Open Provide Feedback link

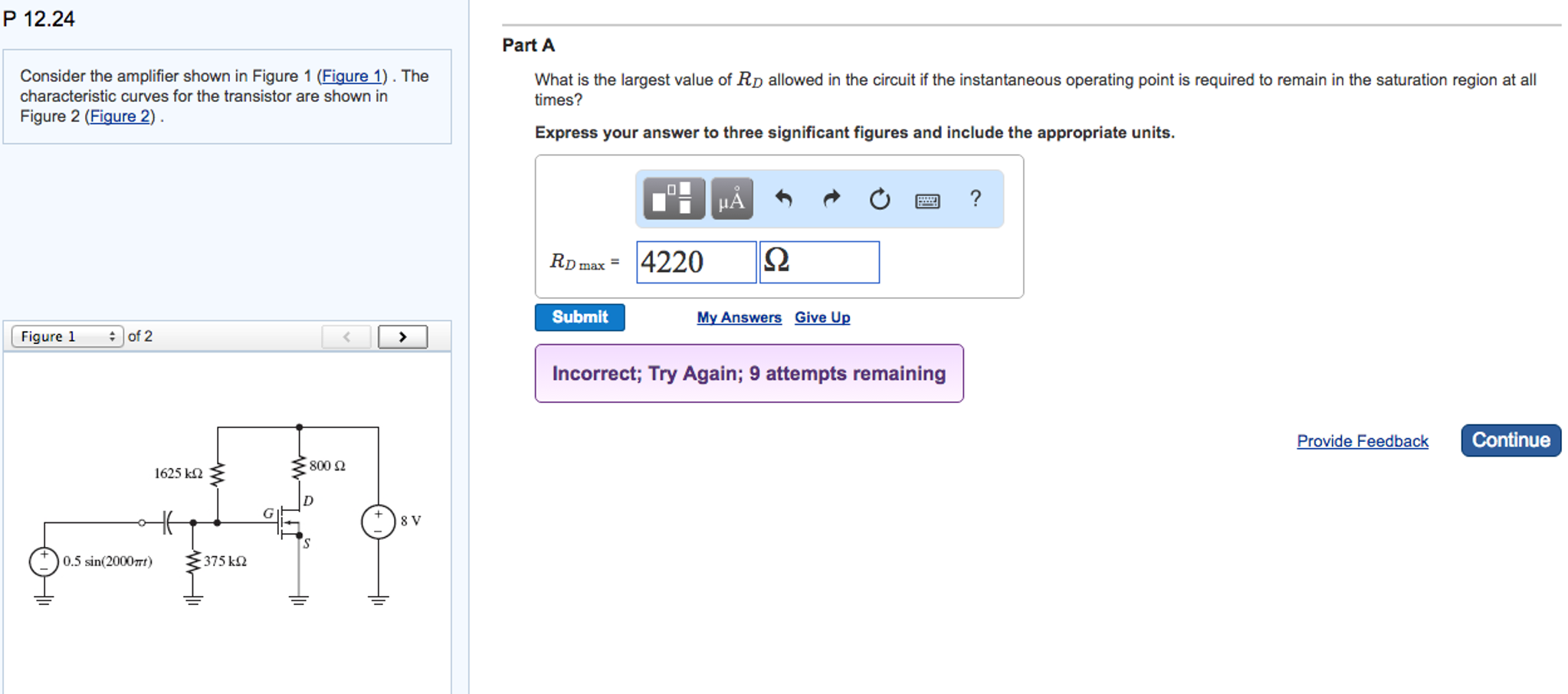click(x=1363, y=441)
